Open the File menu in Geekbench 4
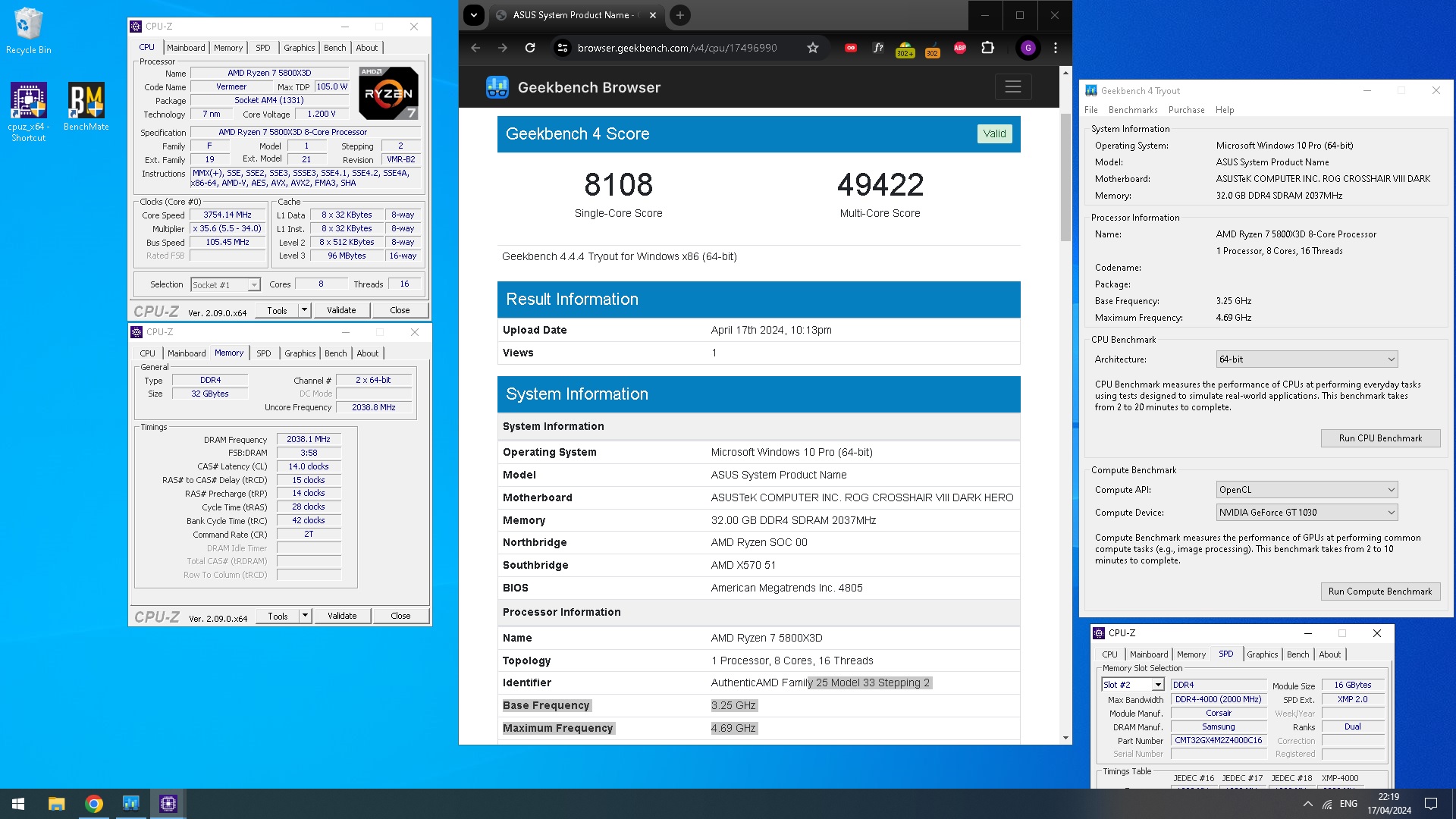Viewport: 1456px width, 819px height. [1090, 110]
